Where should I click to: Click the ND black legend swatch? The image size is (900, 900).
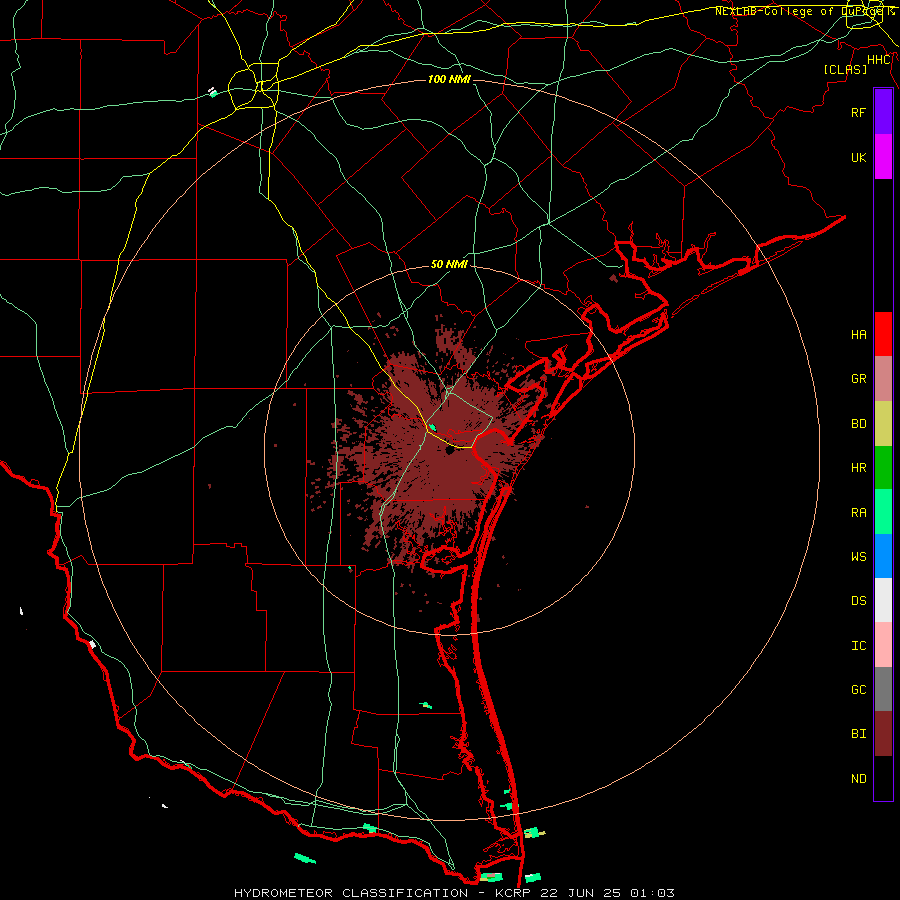(x=883, y=778)
